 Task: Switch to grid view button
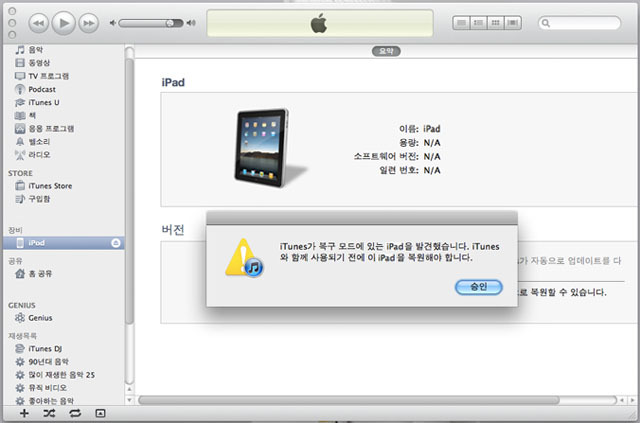click(x=496, y=23)
